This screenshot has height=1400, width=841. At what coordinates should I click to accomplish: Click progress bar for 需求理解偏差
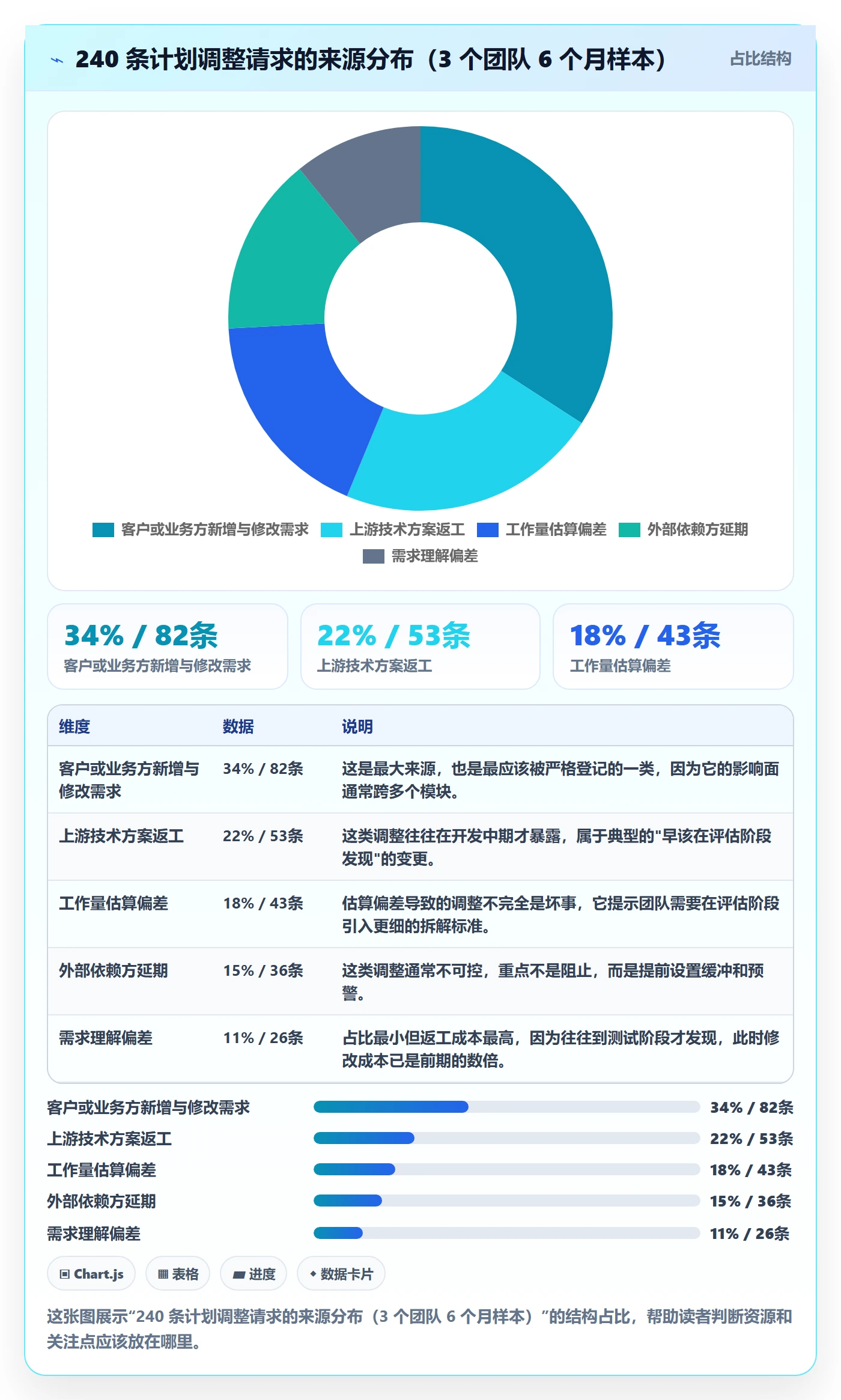pyautogui.click(x=506, y=1233)
